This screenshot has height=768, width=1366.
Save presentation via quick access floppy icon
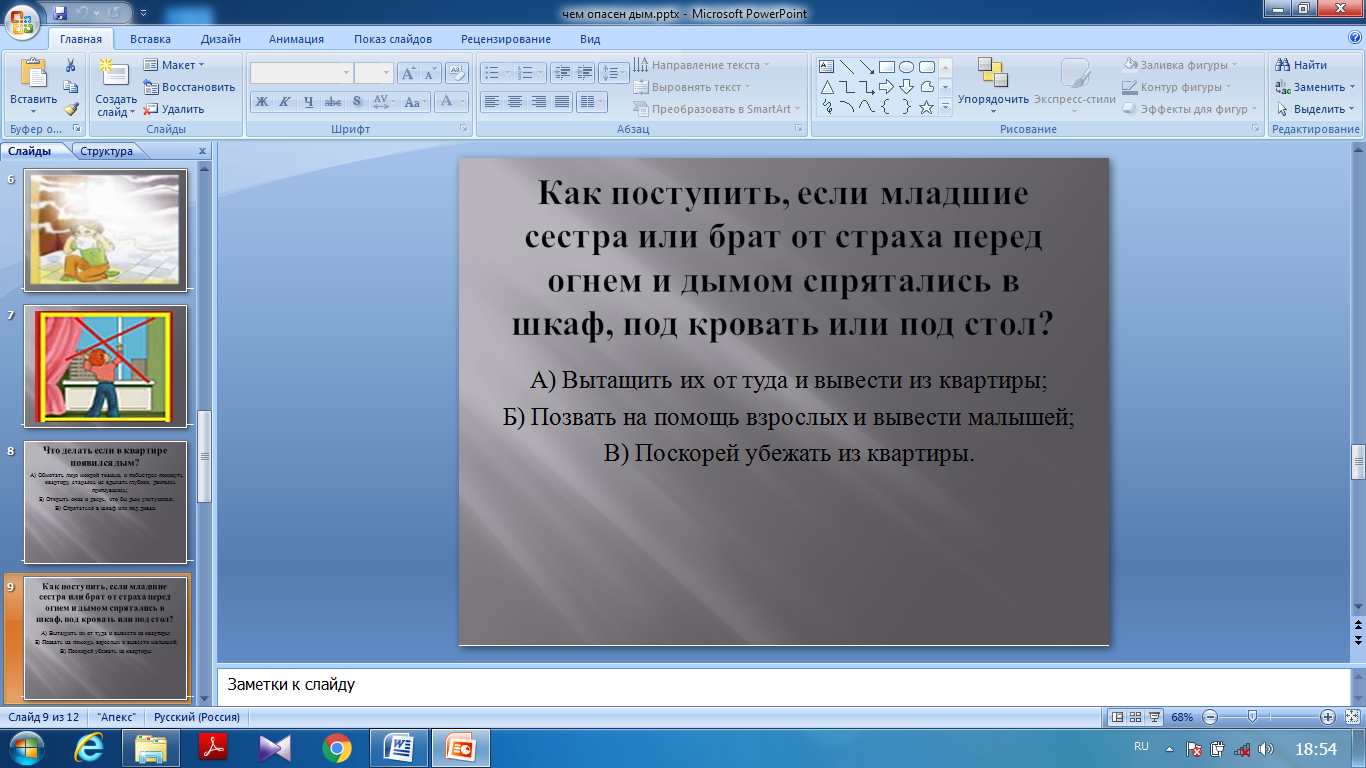pos(60,13)
